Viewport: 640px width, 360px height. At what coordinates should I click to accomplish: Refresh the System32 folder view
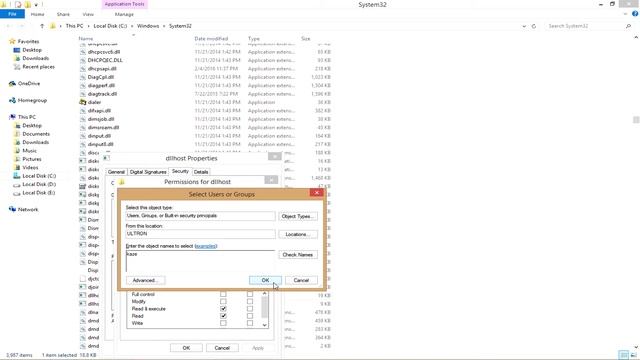click(x=533, y=26)
